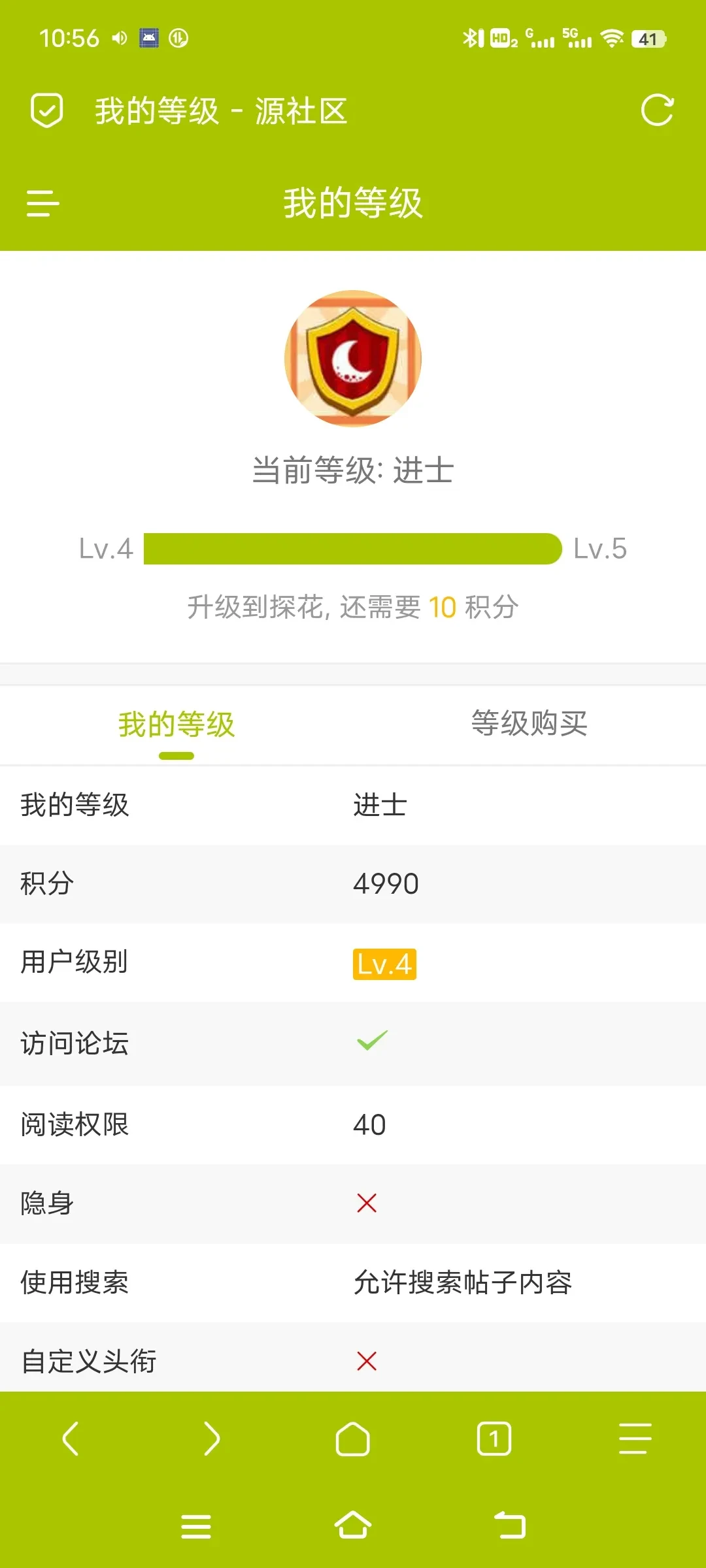Screen dimensions: 706x1568
Task: Tap the 允许搜索帖子内容 search permission text
Action: [463, 1282]
